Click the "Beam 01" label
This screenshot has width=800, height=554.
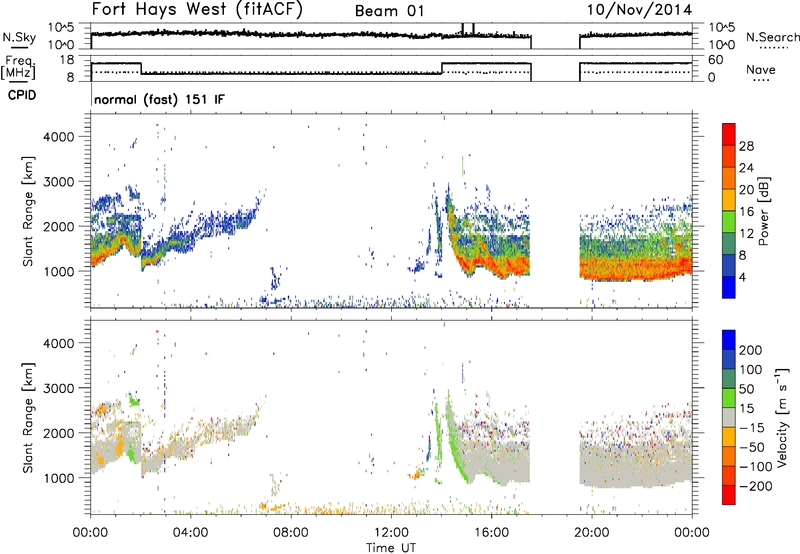coord(389,11)
